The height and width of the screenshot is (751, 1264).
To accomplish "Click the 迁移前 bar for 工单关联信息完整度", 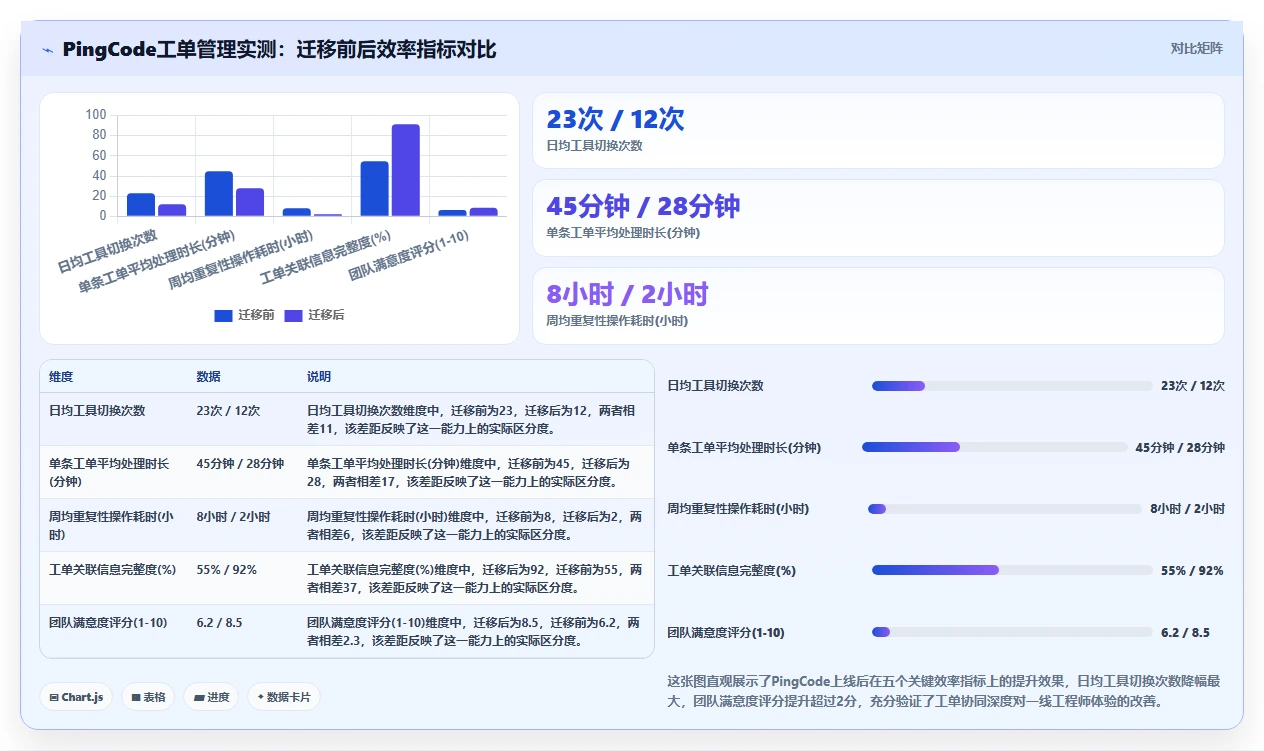I will [374, 188].
